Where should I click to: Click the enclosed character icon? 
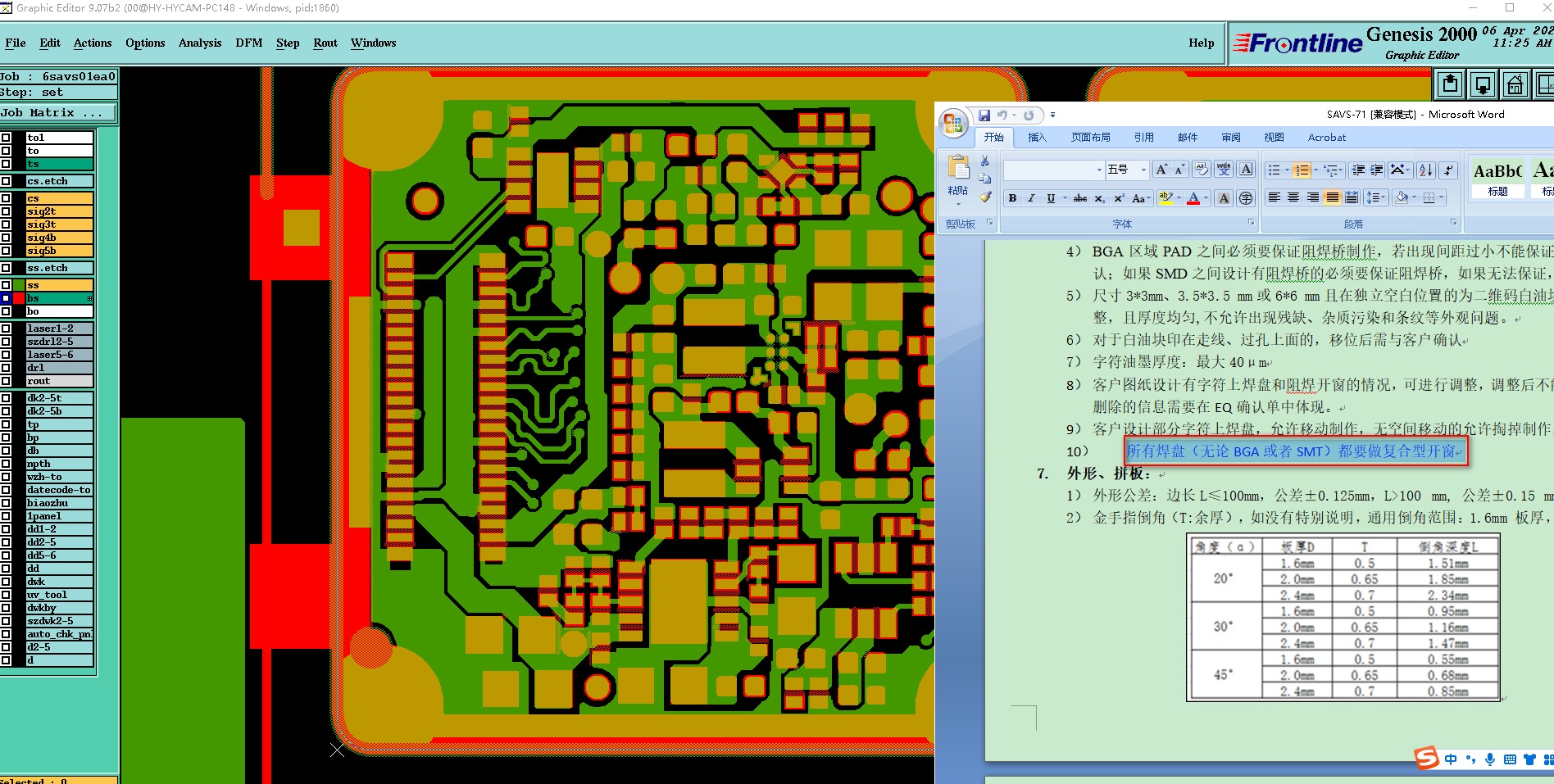click(x=1246, y=198)
